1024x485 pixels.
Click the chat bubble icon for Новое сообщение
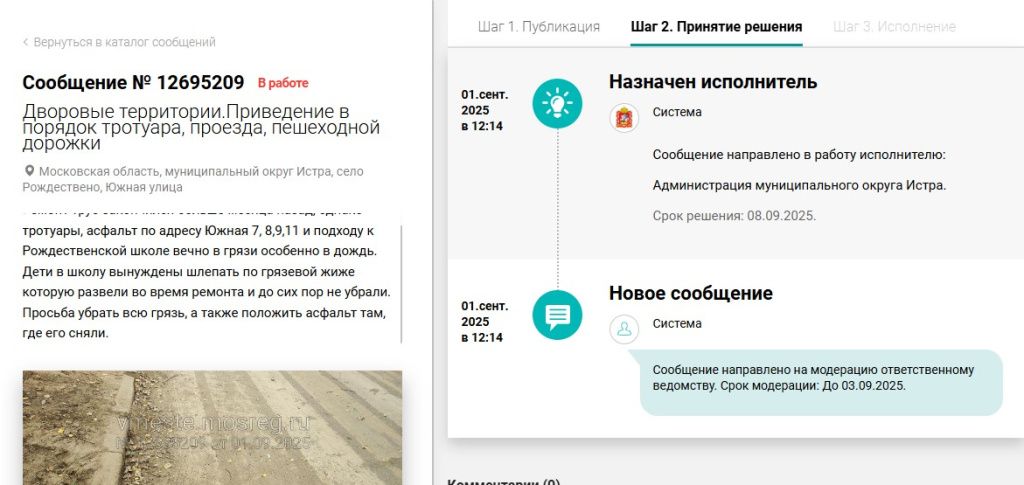557,315
